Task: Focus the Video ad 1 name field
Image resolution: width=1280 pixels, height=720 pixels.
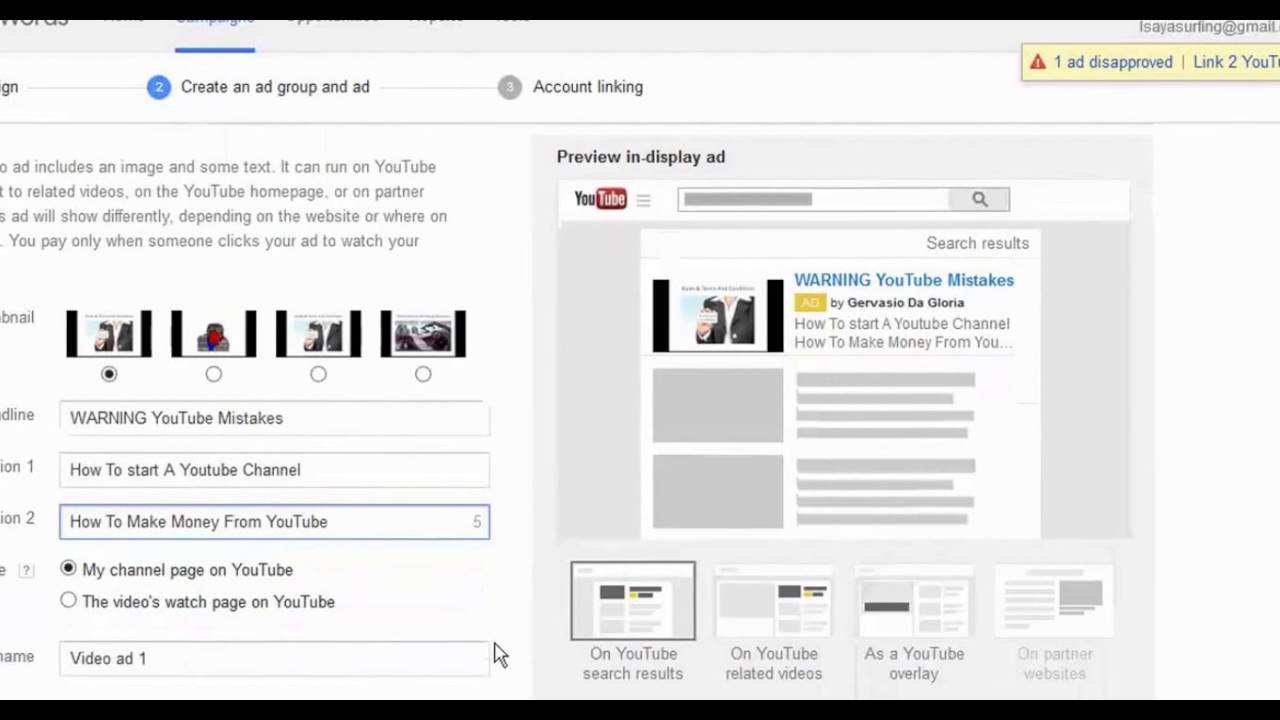Action: pos(274,658)
